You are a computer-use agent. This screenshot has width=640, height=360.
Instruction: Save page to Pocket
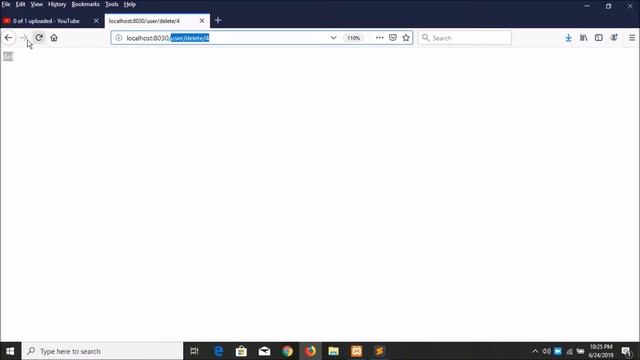tap(393, 38)
